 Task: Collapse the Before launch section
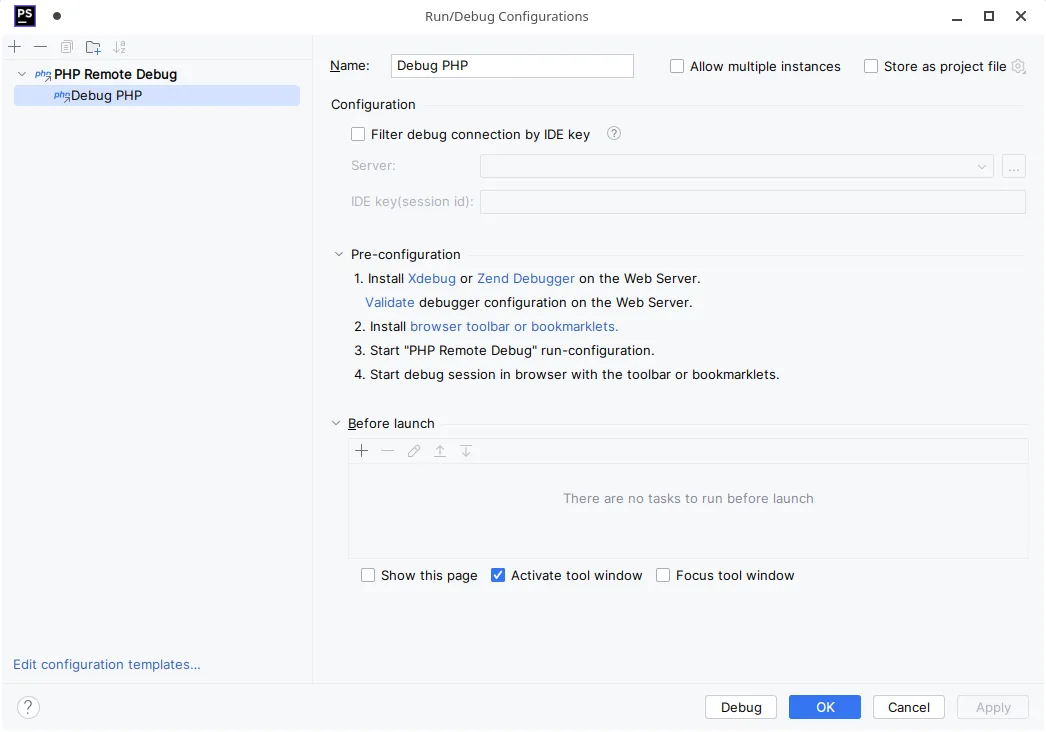337,423
